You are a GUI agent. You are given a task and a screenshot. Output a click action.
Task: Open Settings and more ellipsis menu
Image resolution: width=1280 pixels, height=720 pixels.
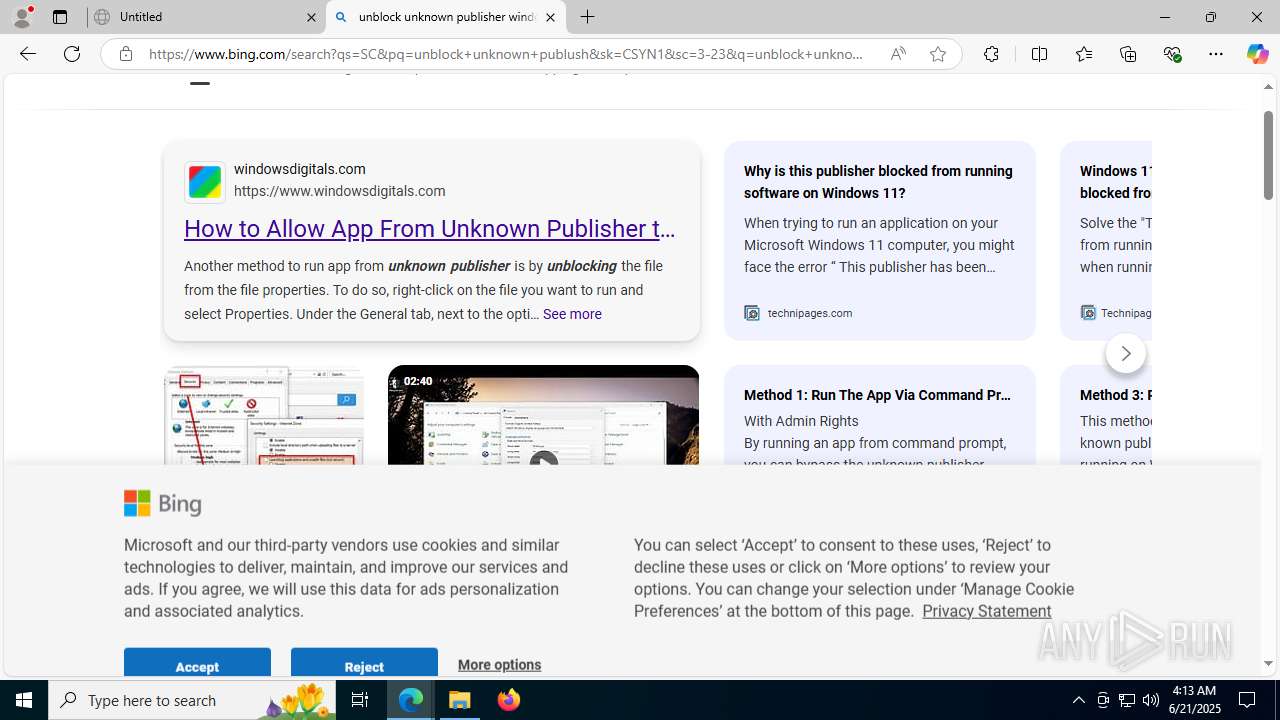coord(1216,54)
